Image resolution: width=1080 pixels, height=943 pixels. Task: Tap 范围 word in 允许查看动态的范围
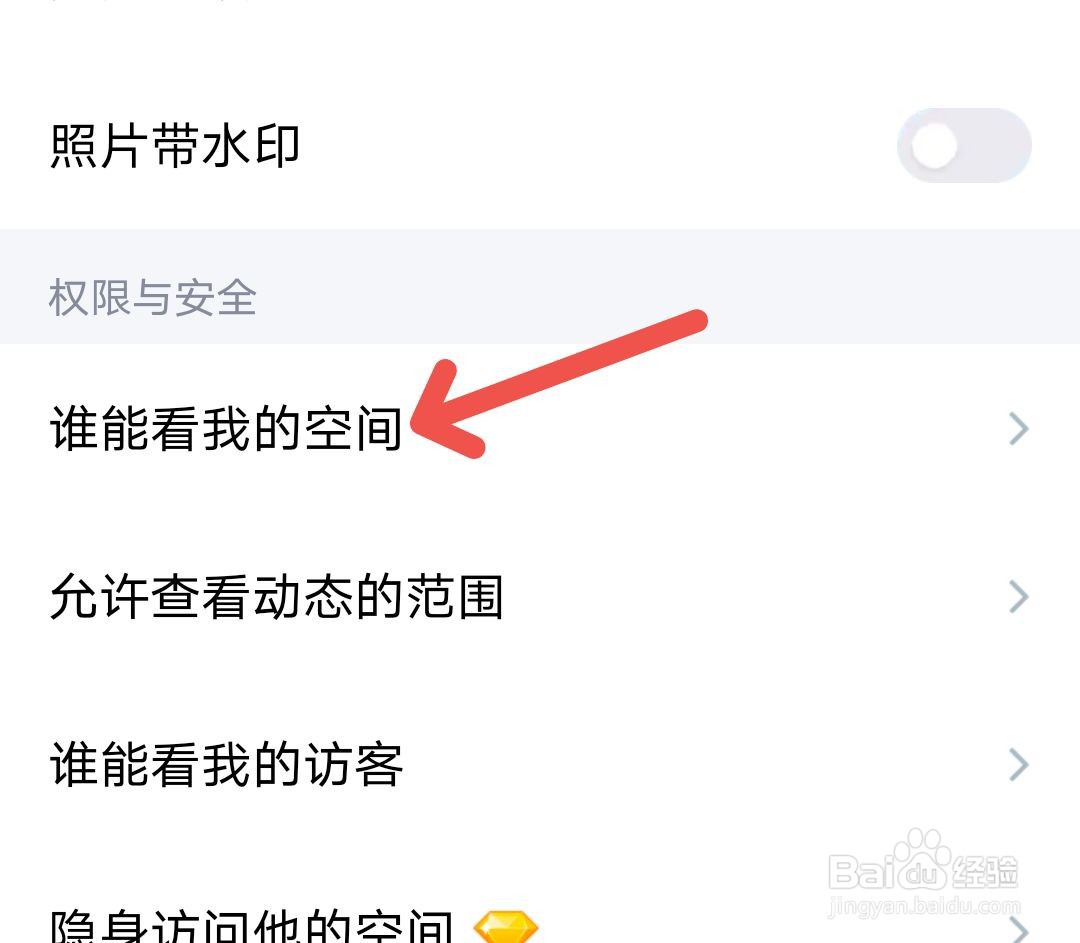tap(455, 597)
